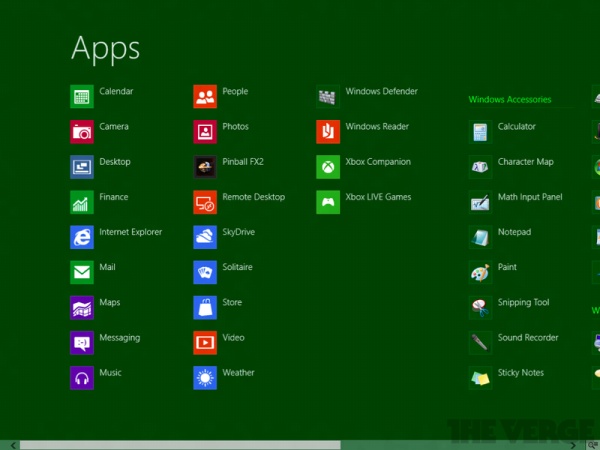Screen dimensions: 600x450
Task: Select the Windows Accessories group heading
Action: [509, 100]
